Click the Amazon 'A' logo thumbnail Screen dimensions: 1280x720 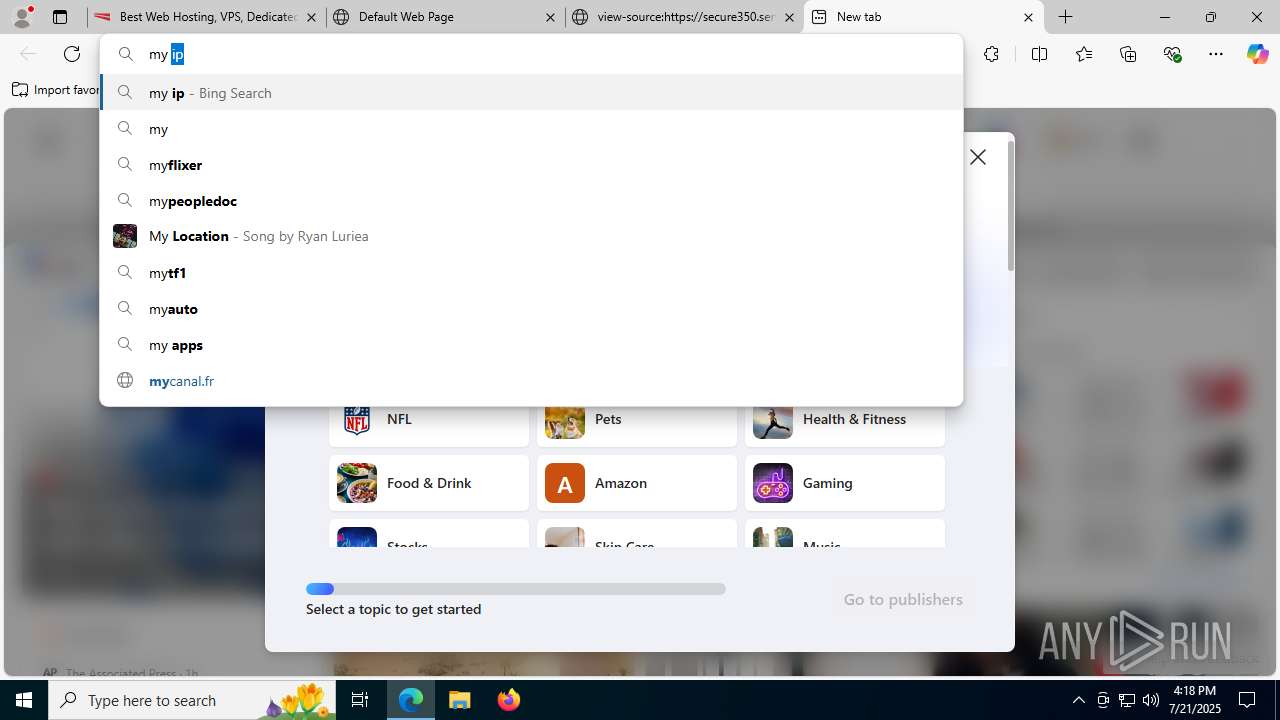(565, 483)
